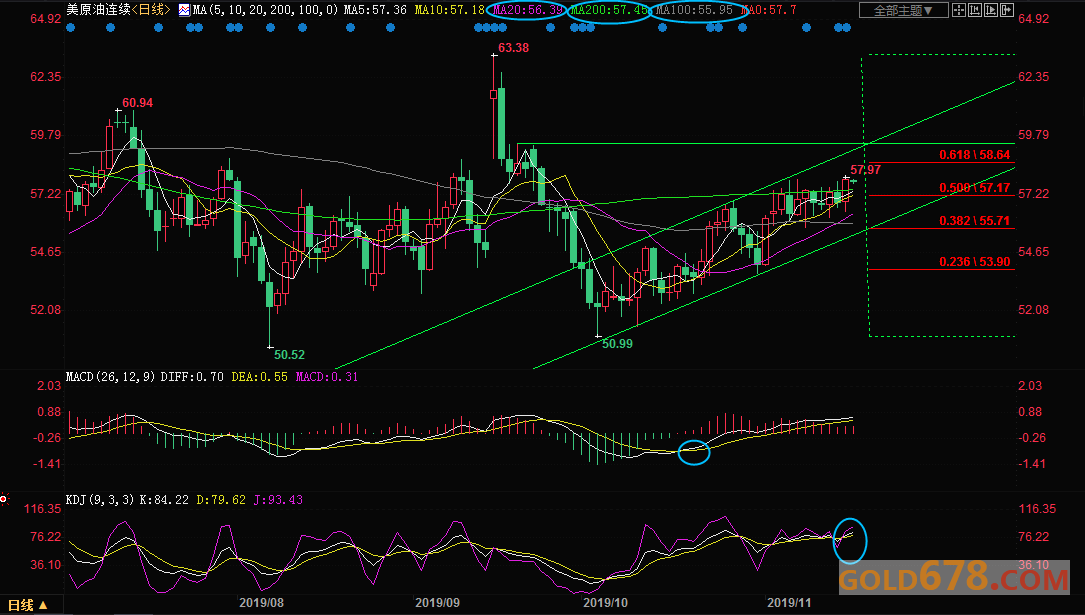Click the 2019/11 date axis label
1085x615 pixels.
click(789, 603)
